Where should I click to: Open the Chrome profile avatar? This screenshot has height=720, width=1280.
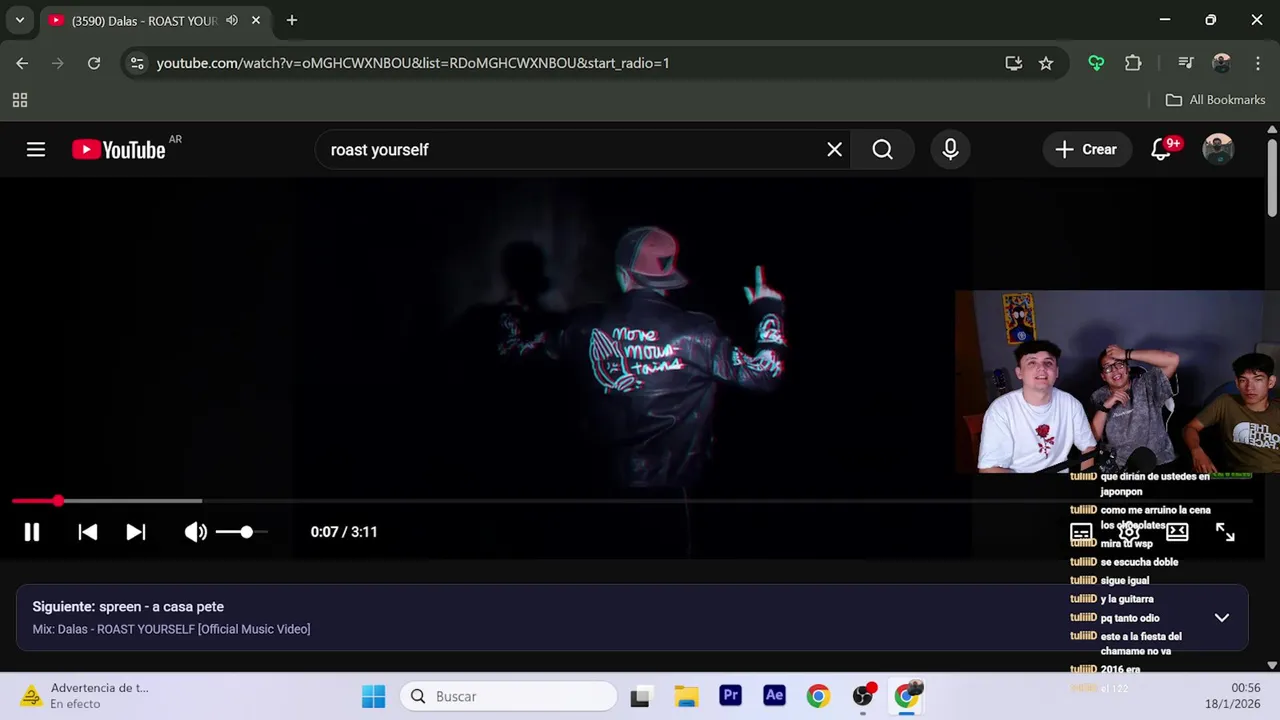(1221, 63)
